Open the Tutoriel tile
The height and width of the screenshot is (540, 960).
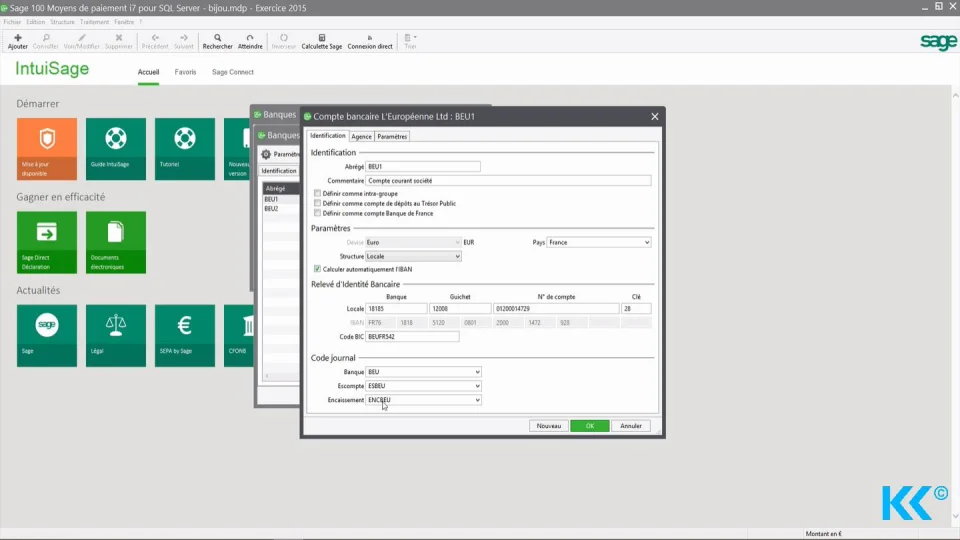click(x=185, y=149)
